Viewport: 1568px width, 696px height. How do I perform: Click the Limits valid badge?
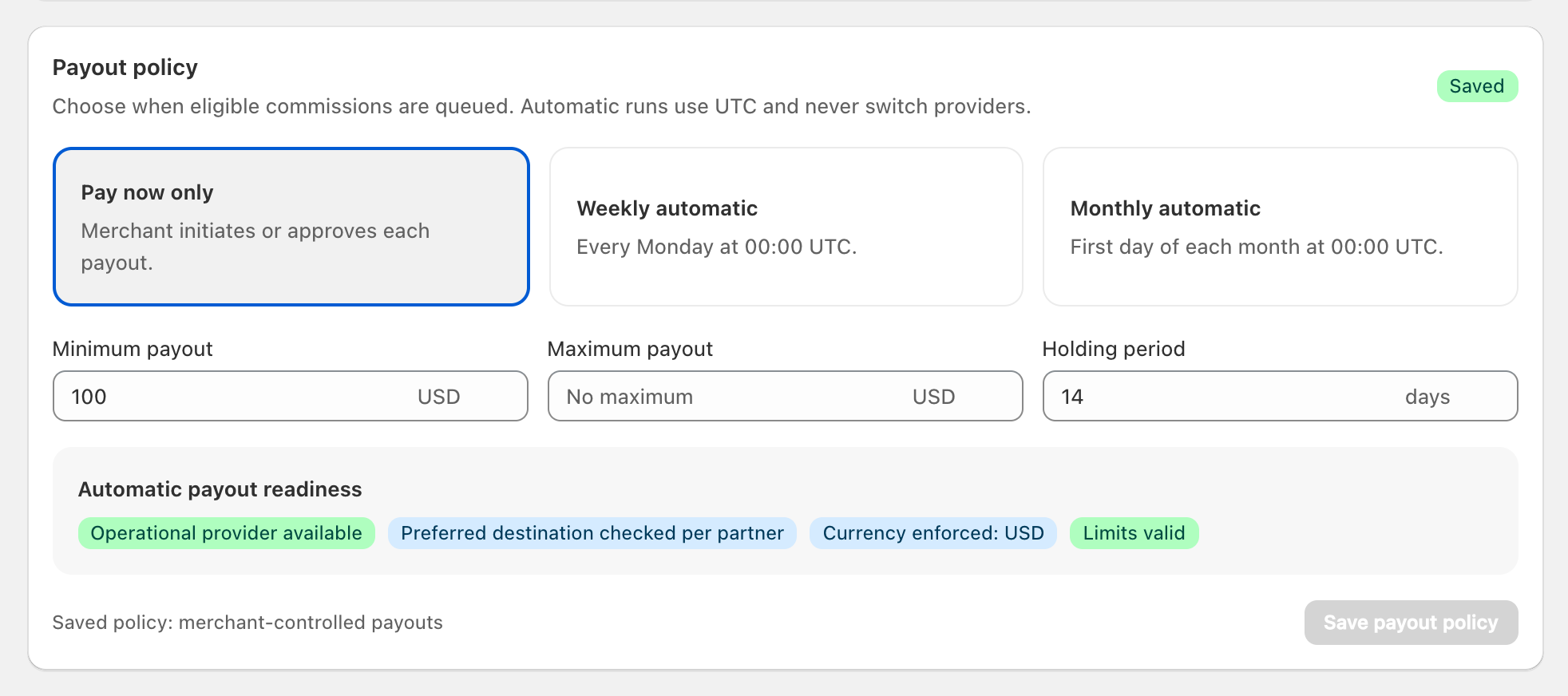(x=1134, y=533)
